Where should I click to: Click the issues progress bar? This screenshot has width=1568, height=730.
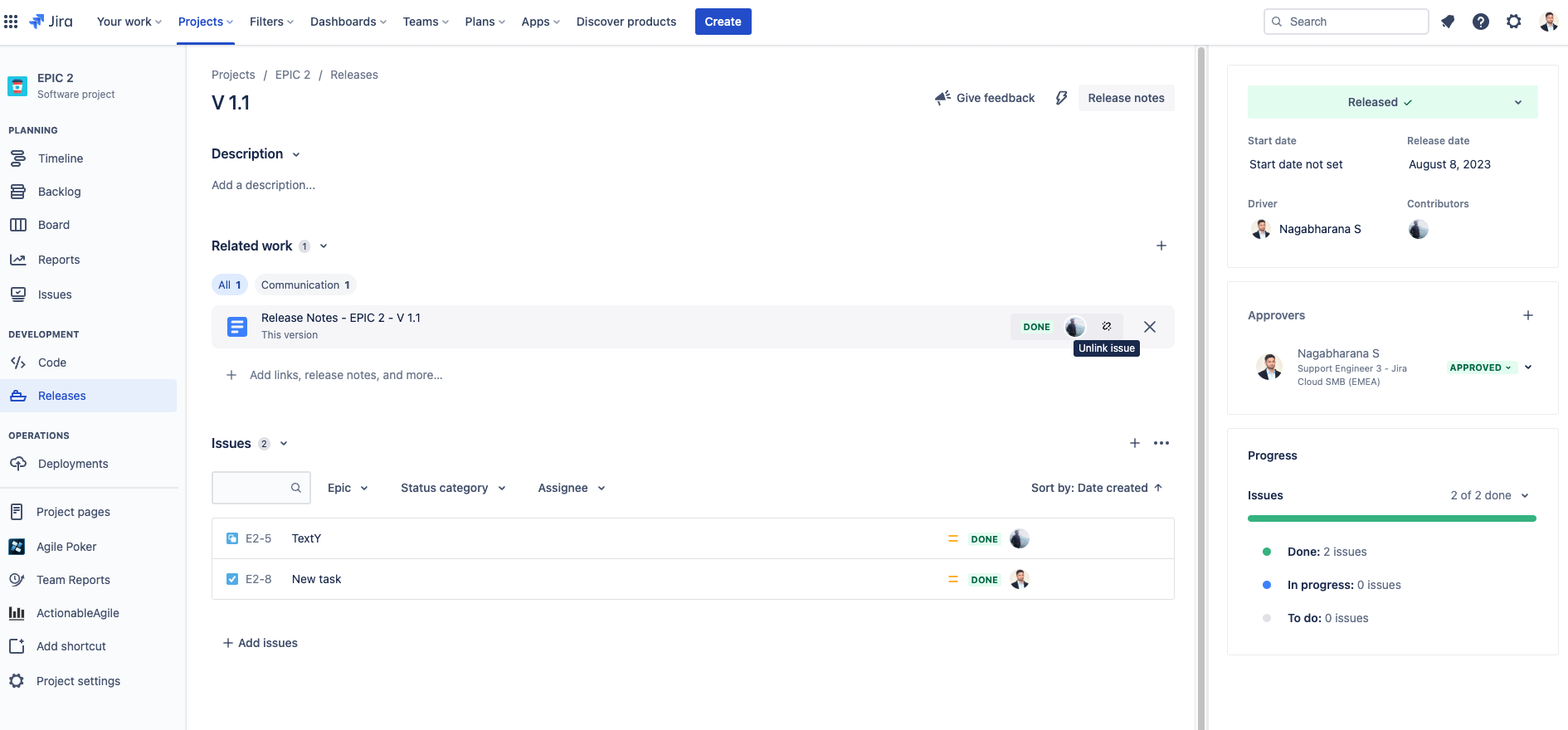[1392, 518]
